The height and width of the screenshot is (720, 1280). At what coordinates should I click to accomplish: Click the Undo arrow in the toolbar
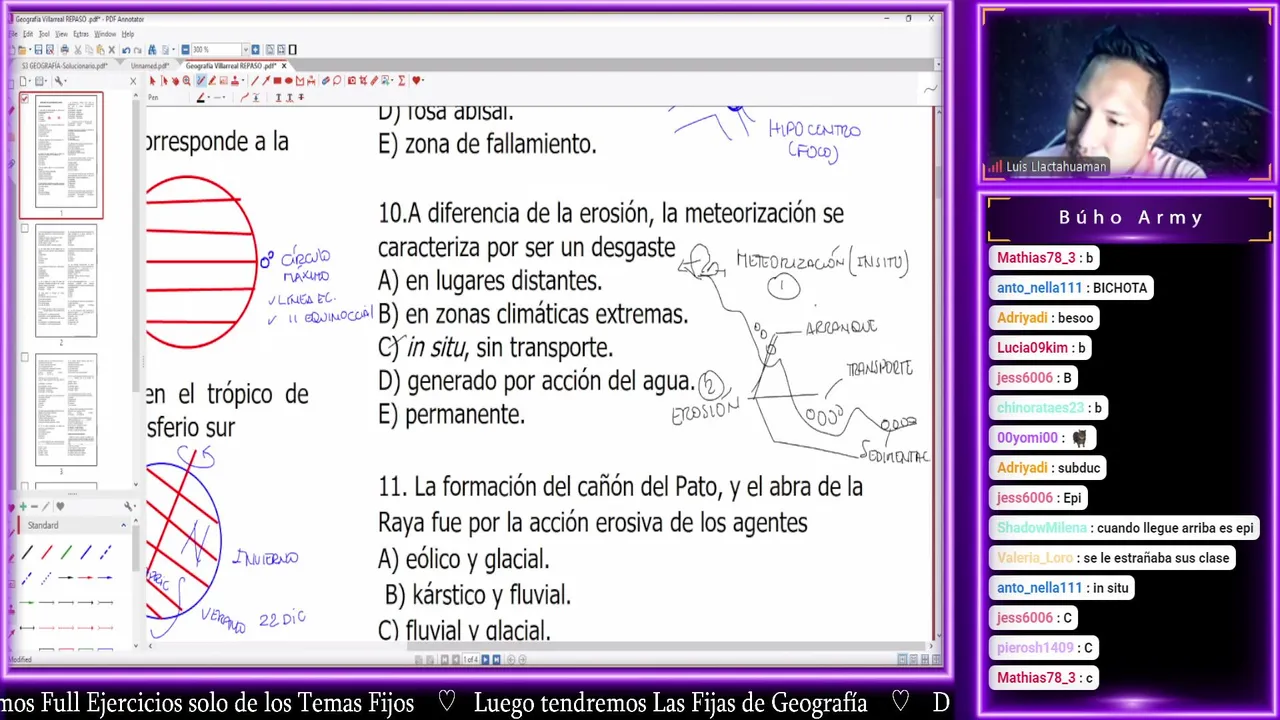(x=126, y=50)
